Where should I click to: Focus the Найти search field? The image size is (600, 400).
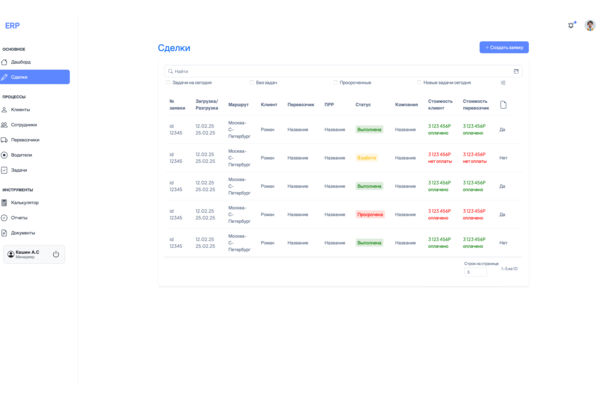pos(343,72)
